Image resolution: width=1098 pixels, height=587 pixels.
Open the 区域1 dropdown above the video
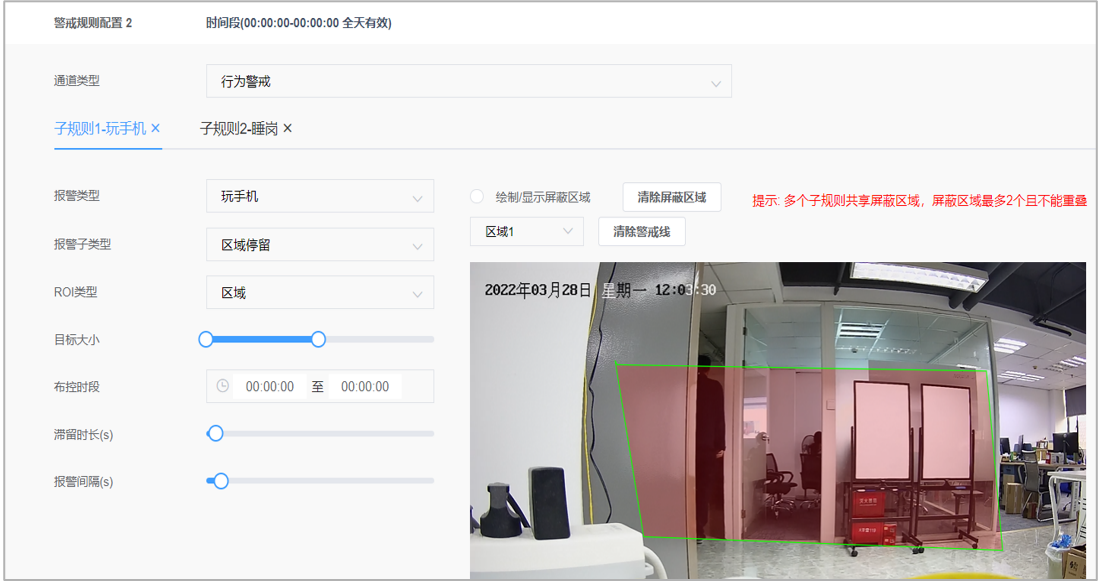527,232
